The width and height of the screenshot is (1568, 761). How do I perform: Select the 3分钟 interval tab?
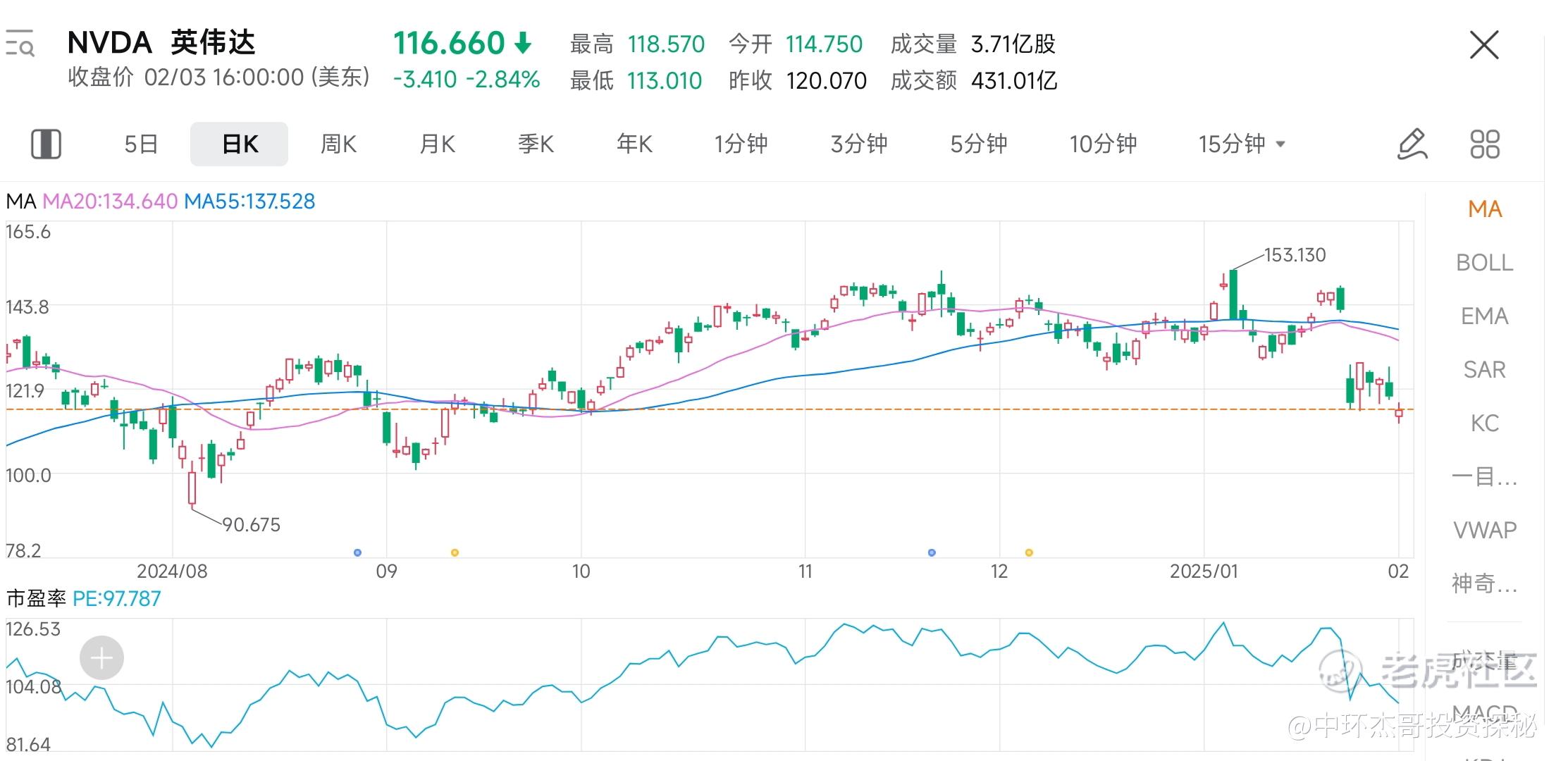(x=859, y=144)
